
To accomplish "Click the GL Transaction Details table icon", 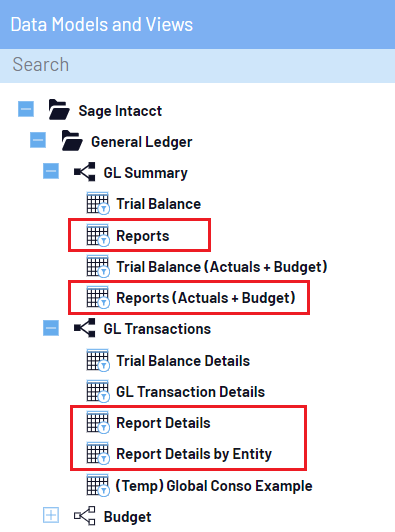I will [x=98, y=391].
